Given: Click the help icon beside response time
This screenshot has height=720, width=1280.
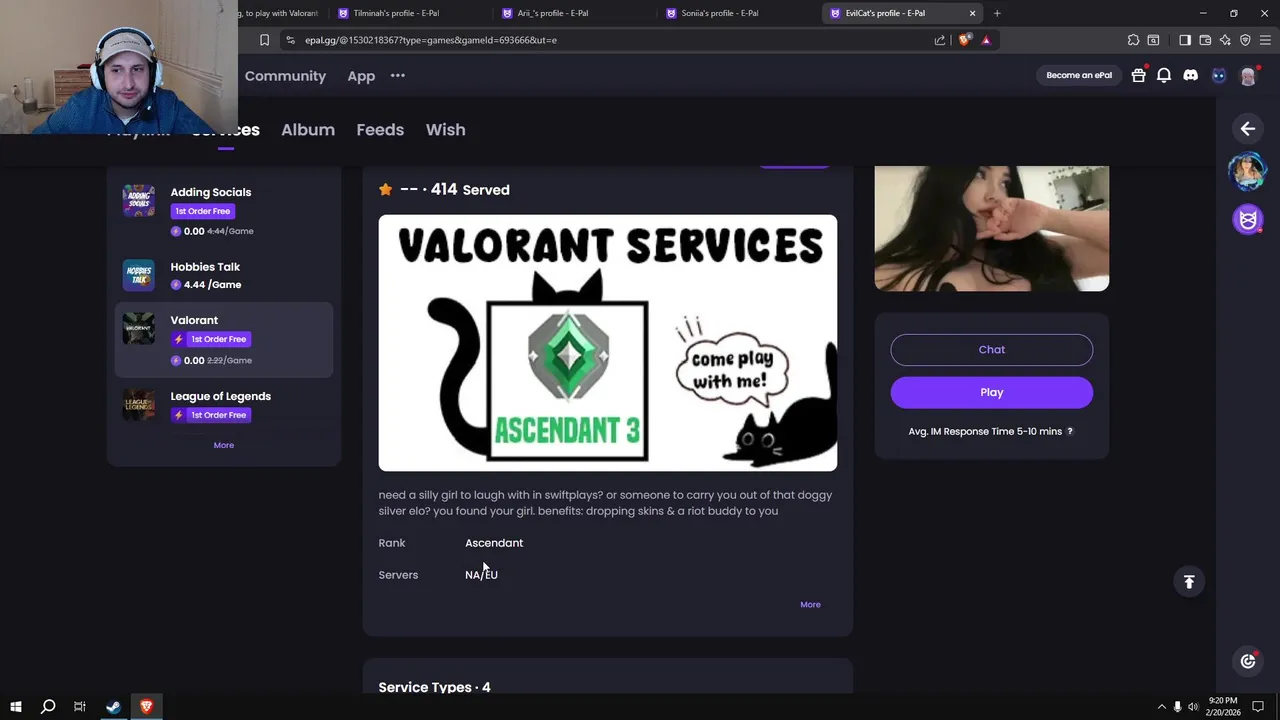Looking at the screenshot, I should [1070, 431].
